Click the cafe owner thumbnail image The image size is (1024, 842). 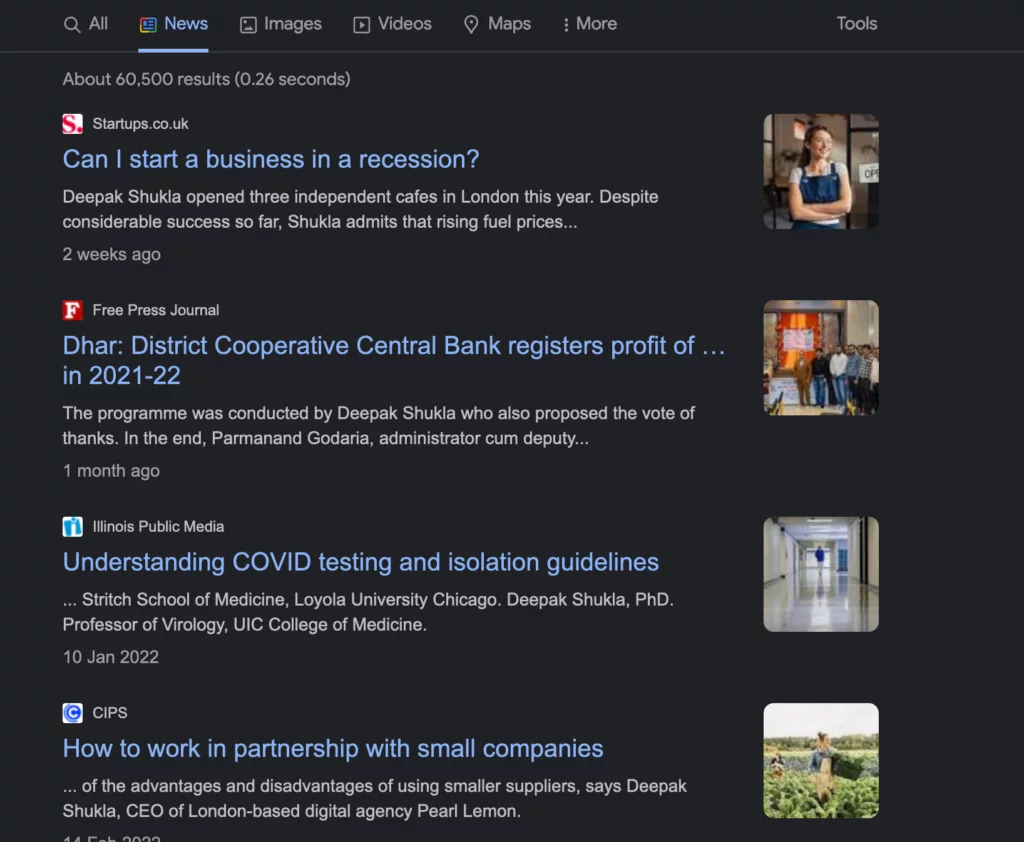point(821,172)
